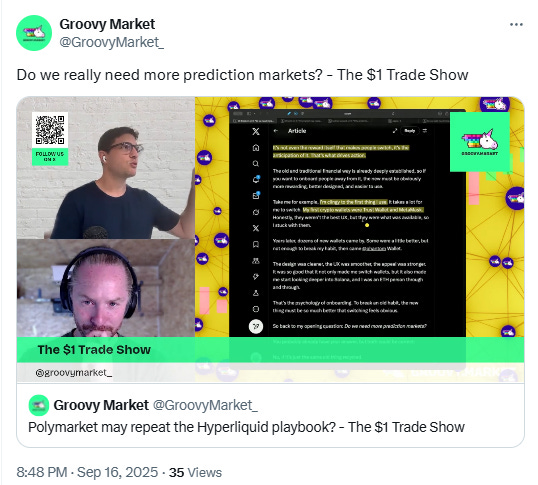Click the notifications bell in X sidebar
Viewport: 538px width, 485px height.
256,179
